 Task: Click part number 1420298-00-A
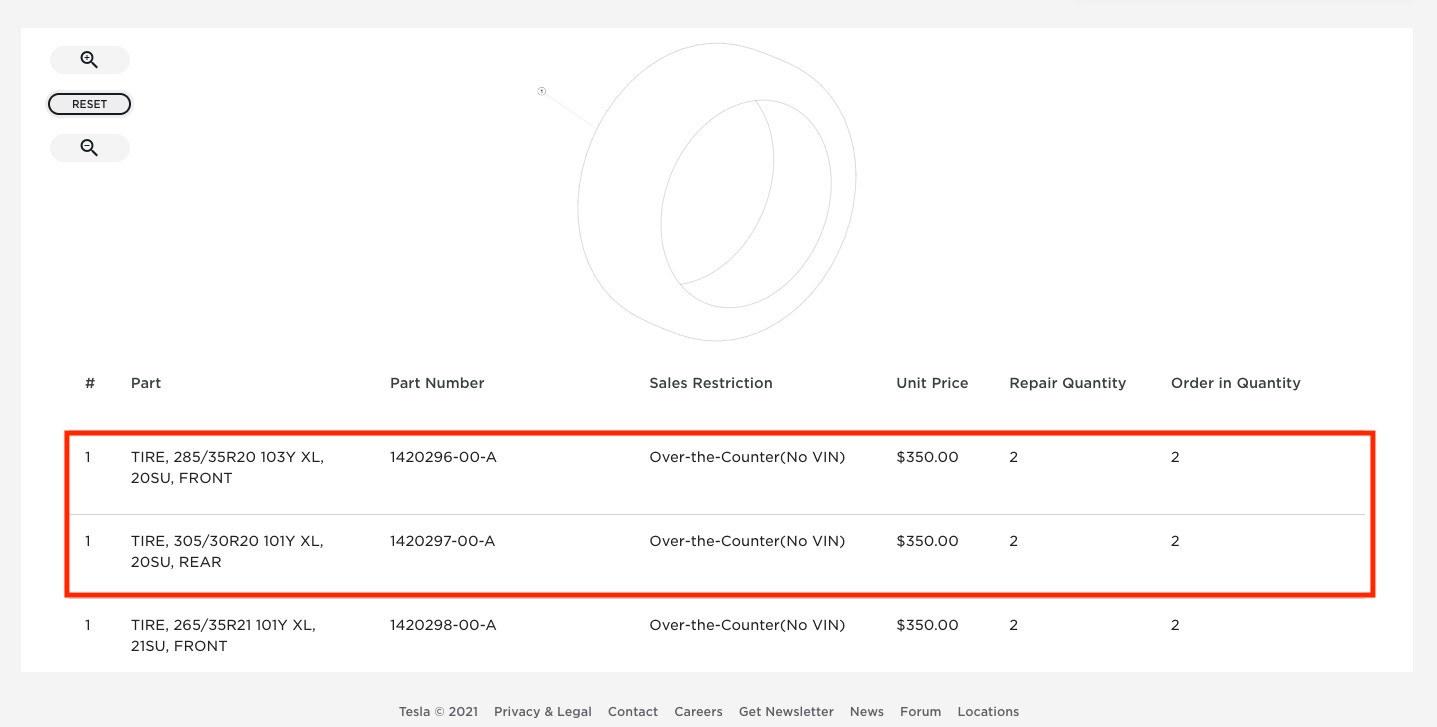point(443,625)
